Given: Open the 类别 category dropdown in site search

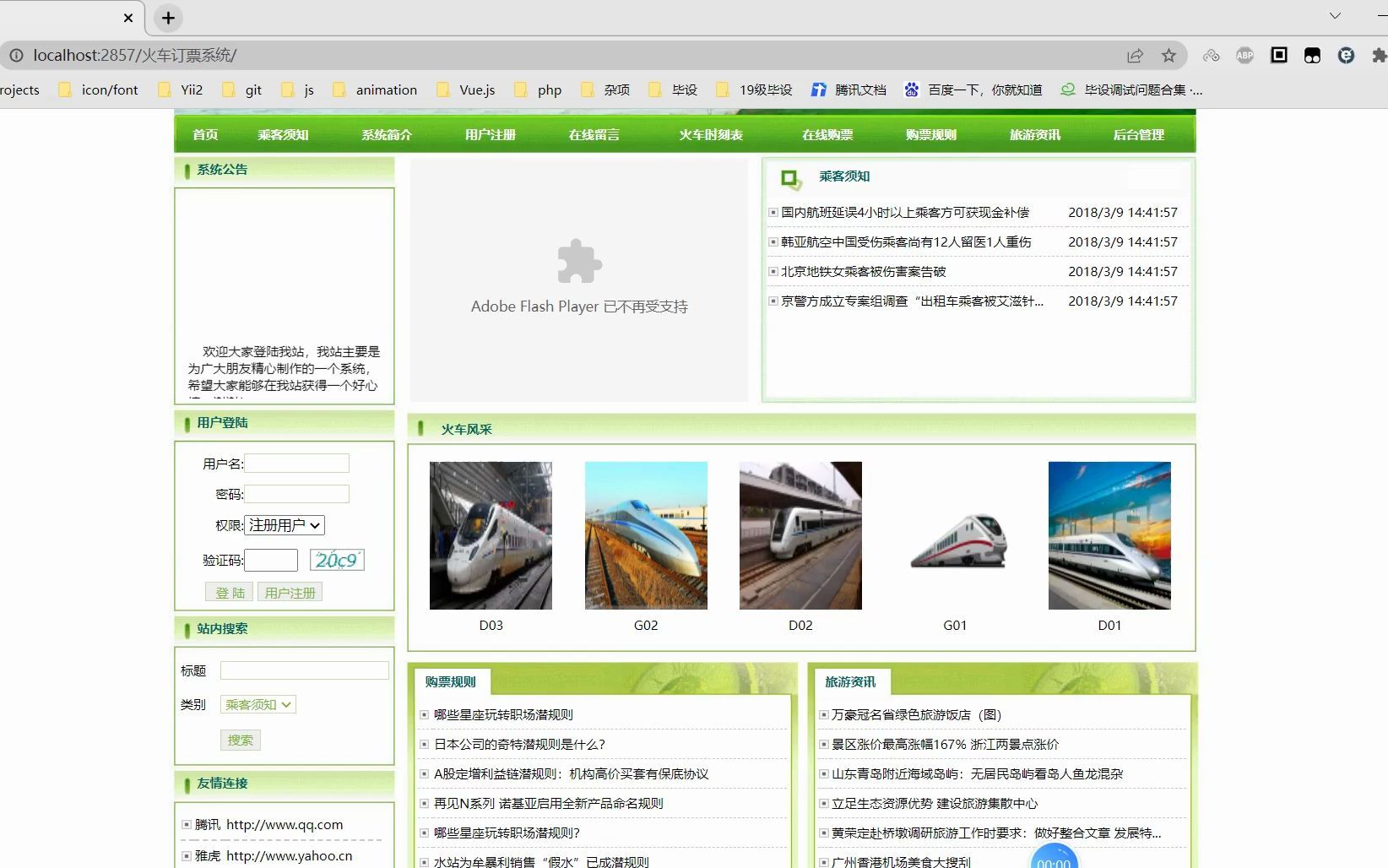Looking at the screenshot, I should [x=257, y=704].
